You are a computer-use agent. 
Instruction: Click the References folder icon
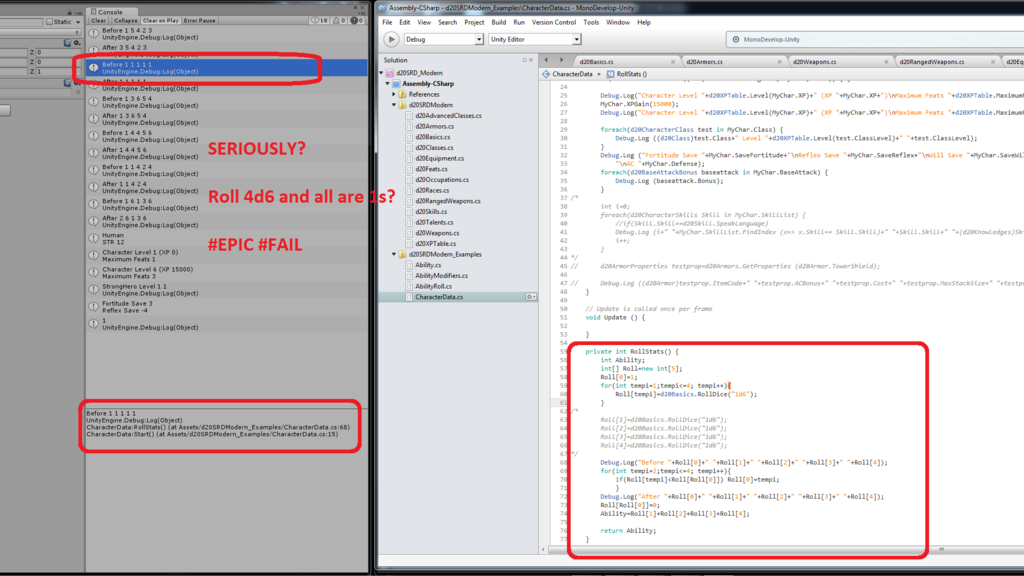click(x=403, y=95)
